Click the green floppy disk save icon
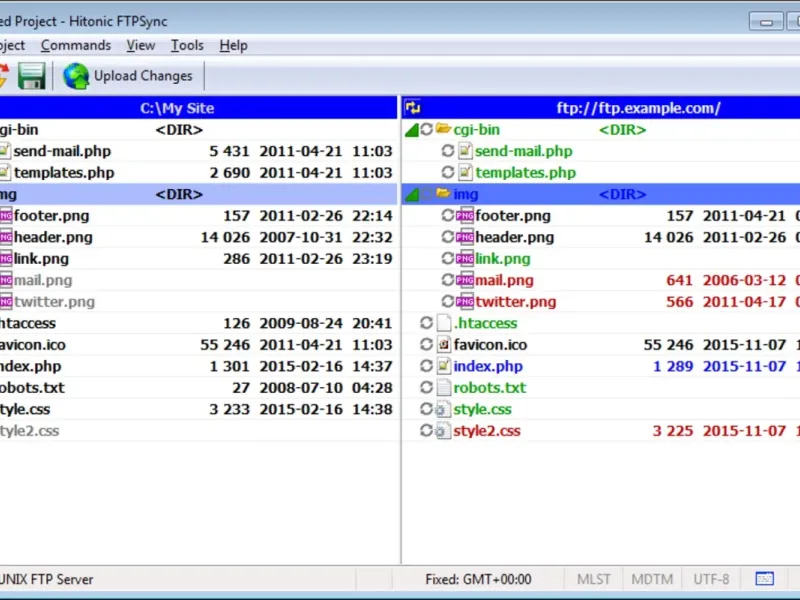Screen dimensions: 800x600 (31, 76)
